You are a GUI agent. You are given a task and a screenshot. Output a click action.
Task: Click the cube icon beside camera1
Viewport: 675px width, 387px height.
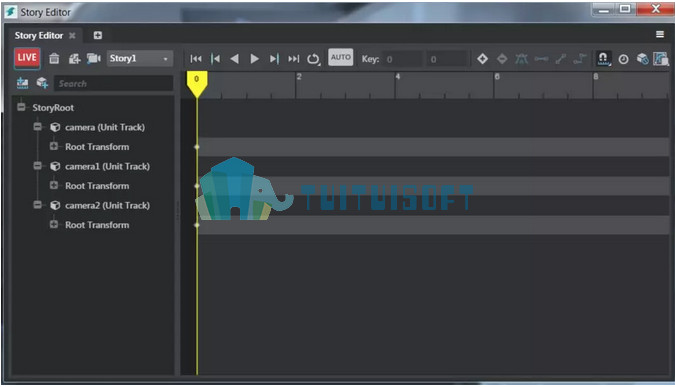pos(55,166)
